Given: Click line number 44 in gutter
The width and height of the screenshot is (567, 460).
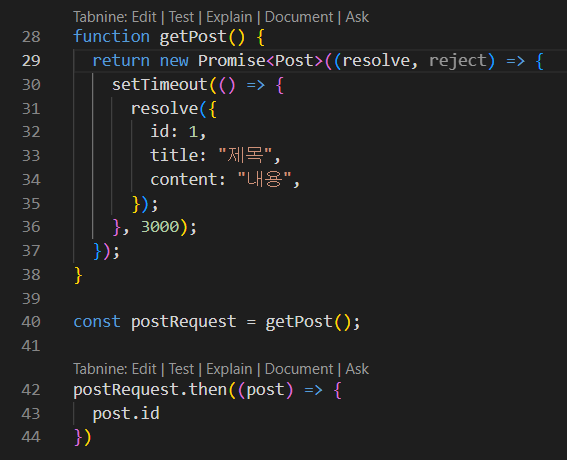Looking at the screenshot, I should (31, 437).
